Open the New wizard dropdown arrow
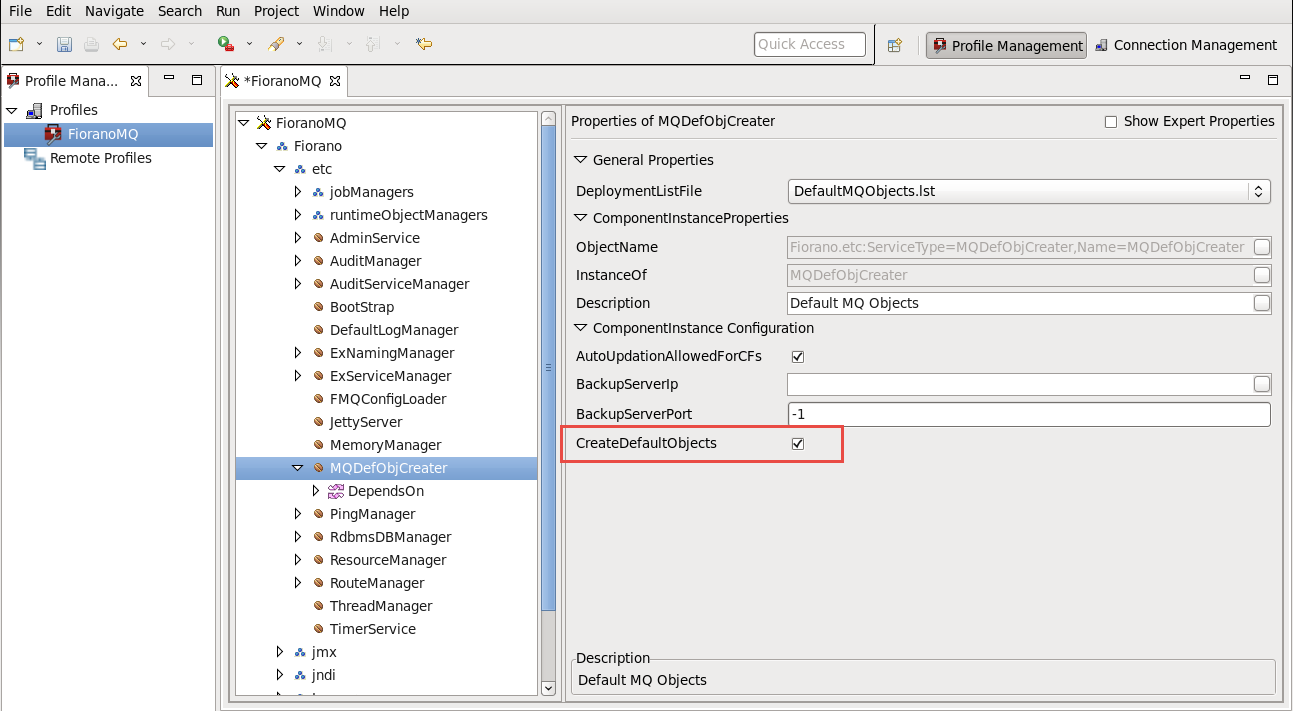The width and height of the screenshot is (1293, 711). 39,44
